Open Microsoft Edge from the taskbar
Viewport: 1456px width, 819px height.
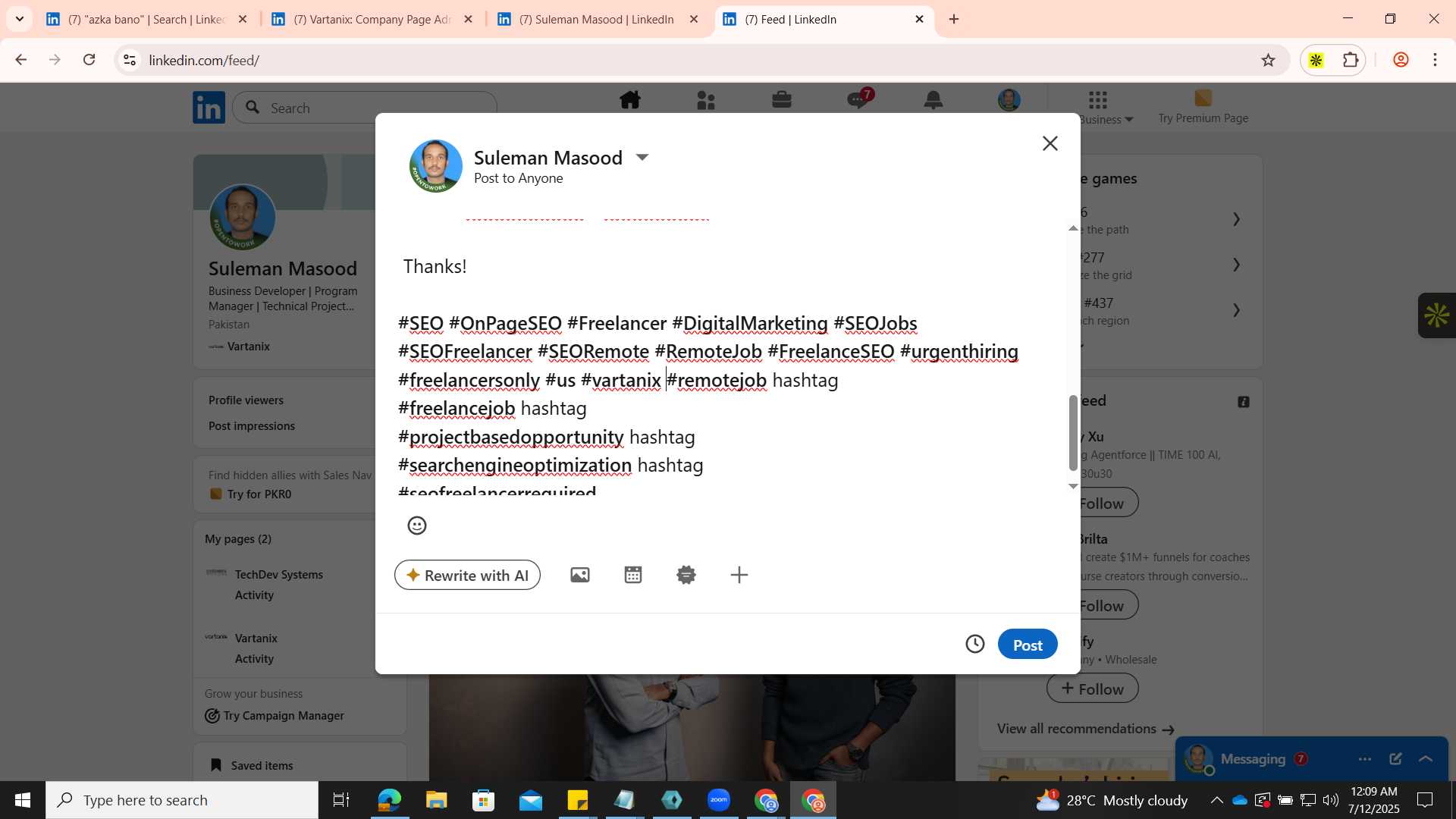(389, 800)
